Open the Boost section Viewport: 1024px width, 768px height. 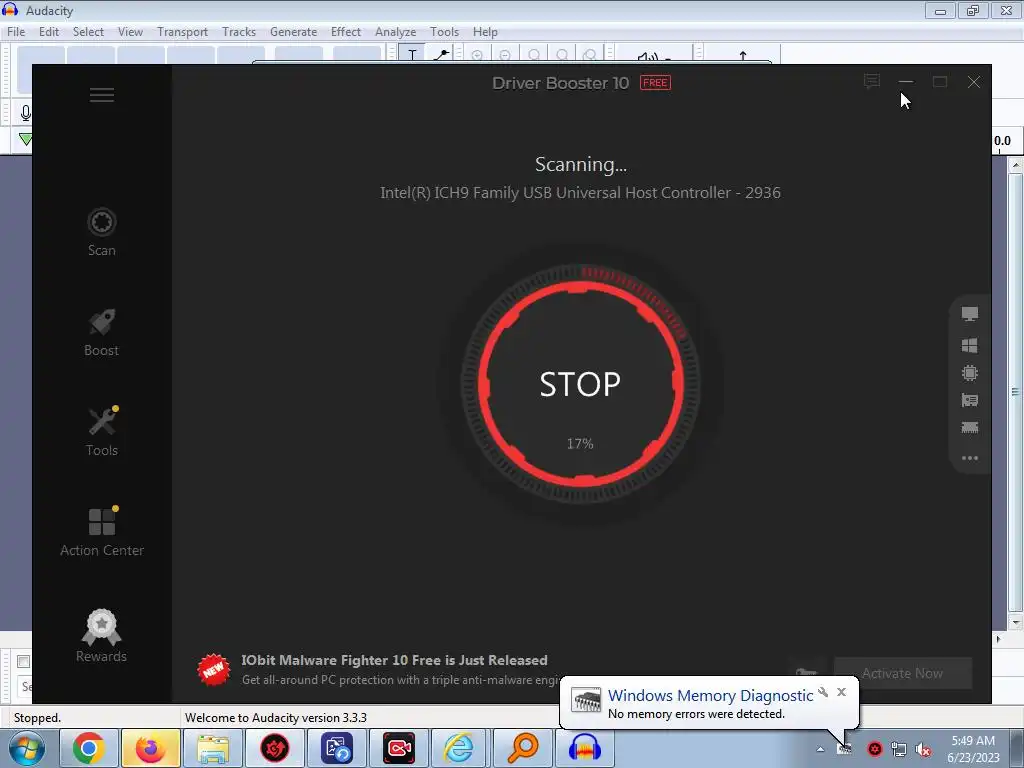coord(102,332)
